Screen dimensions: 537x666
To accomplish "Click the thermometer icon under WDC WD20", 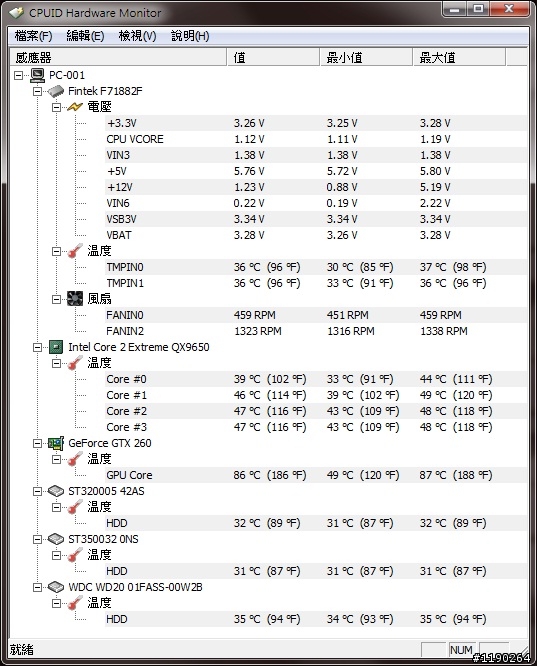I will 75,603.
